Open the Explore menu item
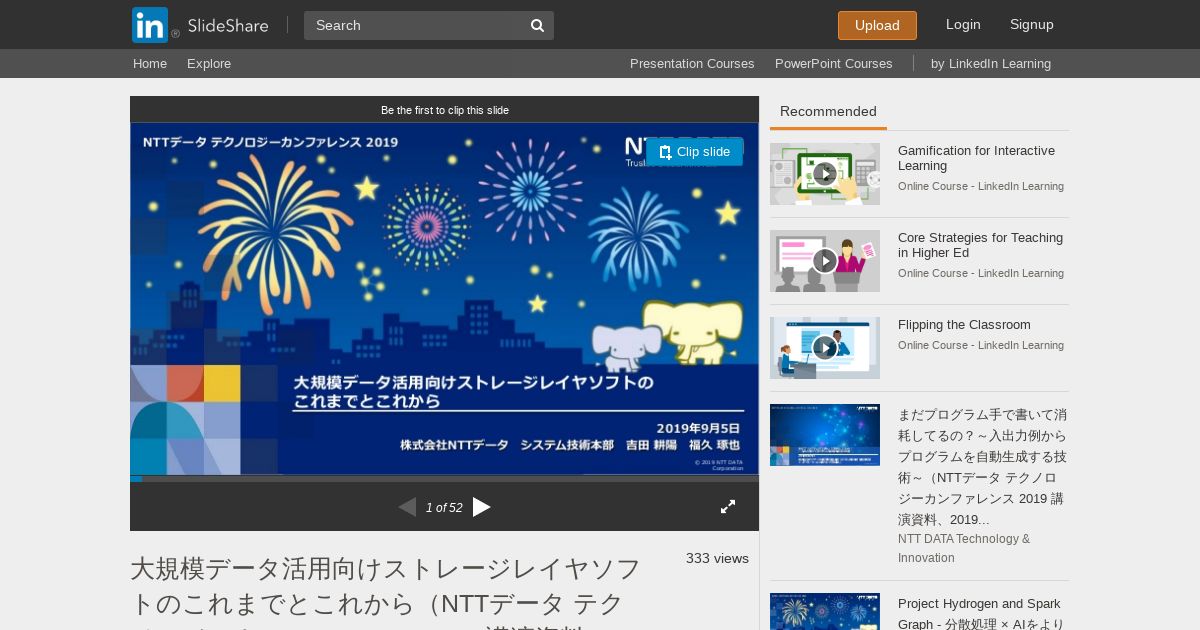 click(209, 63)
